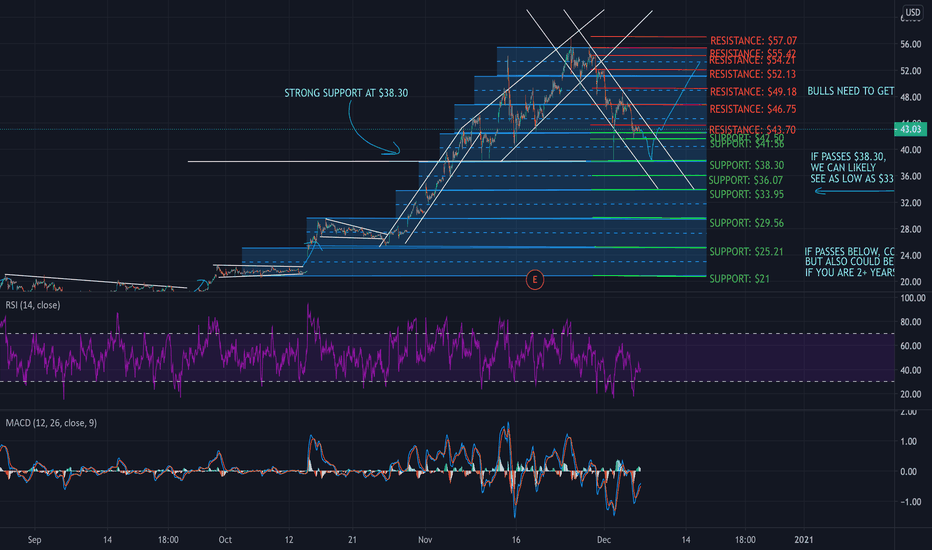Select the 'STRONG SUPPORT AT $38.30' annotation
This screenshot has width=932, height=550.
pyautogui.click(x=346, y=93)
